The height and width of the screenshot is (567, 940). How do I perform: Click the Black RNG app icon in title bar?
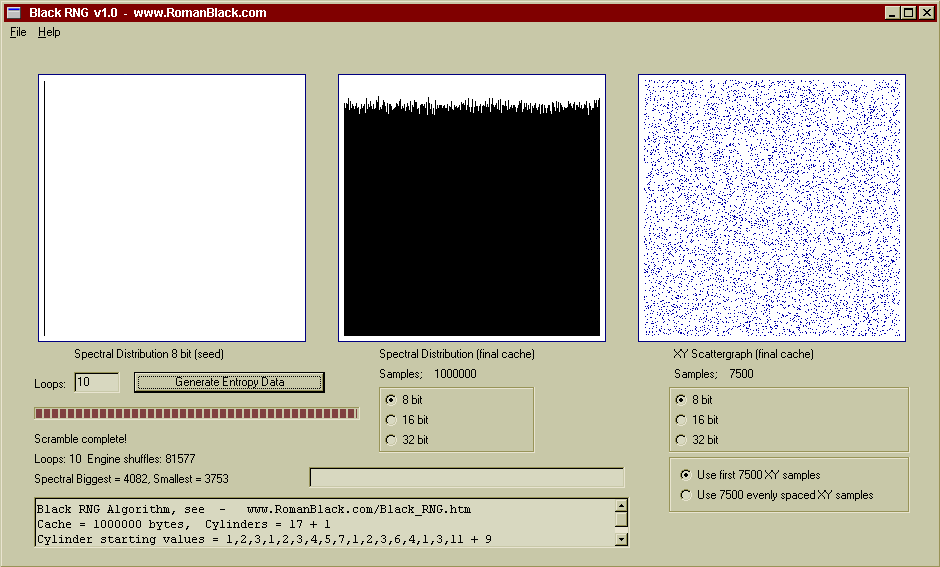pyautogui.click(x=14, y=13)
